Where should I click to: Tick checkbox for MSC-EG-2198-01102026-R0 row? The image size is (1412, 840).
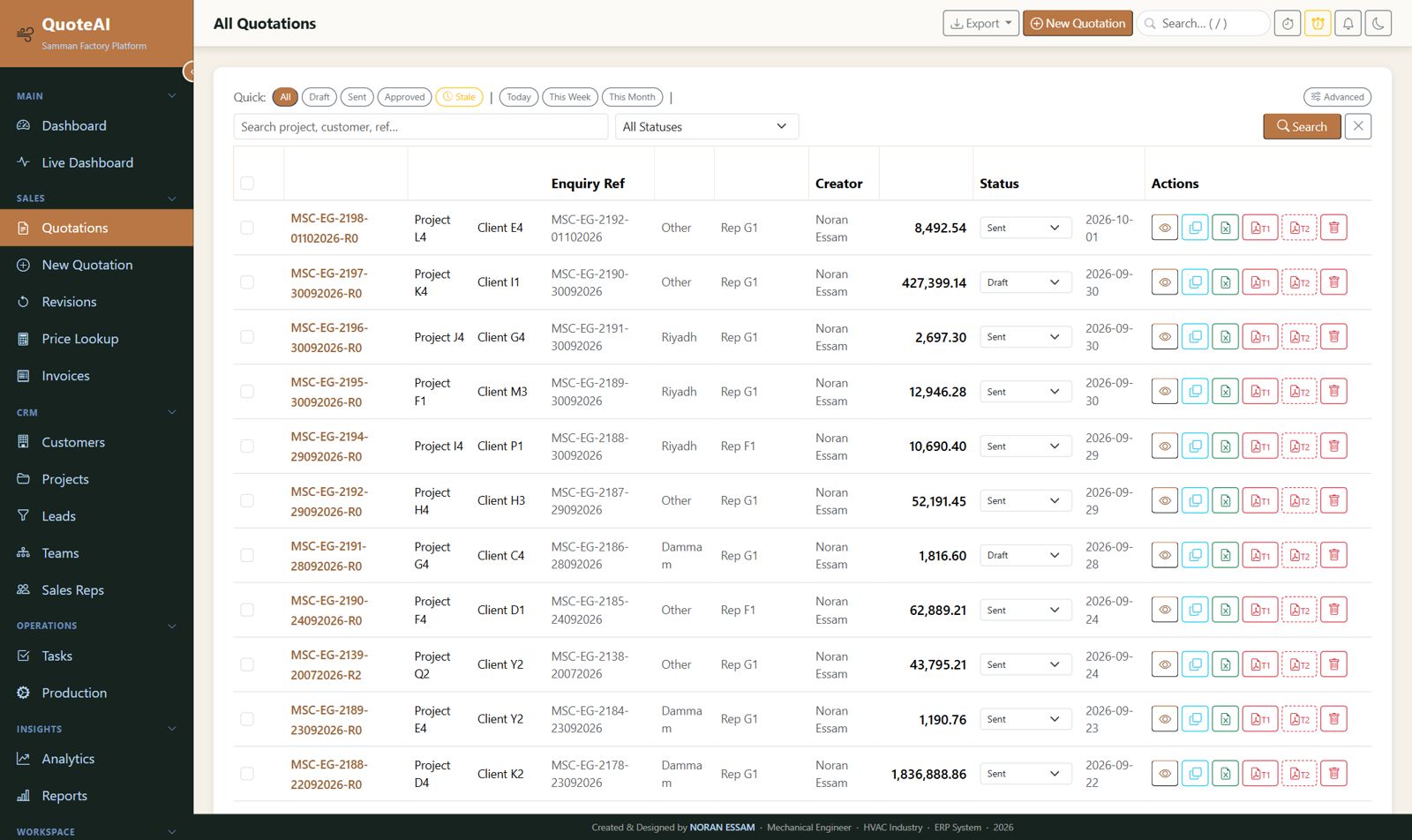click(x=247, y=228)
